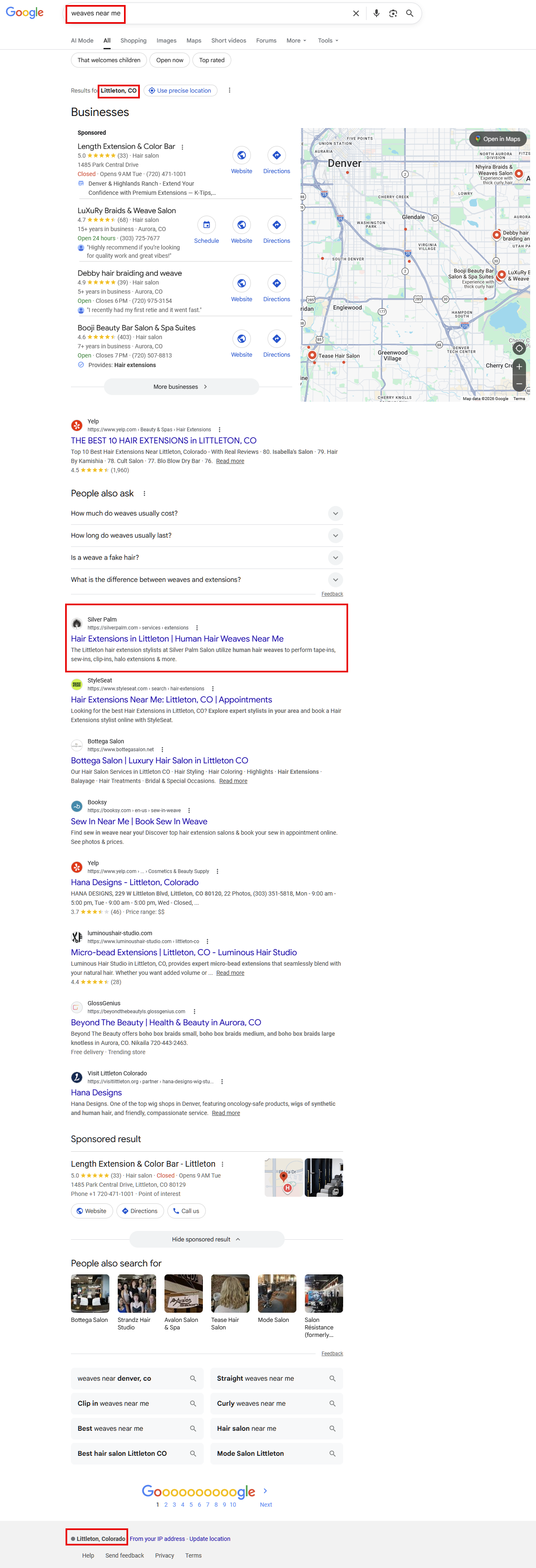Collapse with Hide sponsored result

click(207, 1239)
